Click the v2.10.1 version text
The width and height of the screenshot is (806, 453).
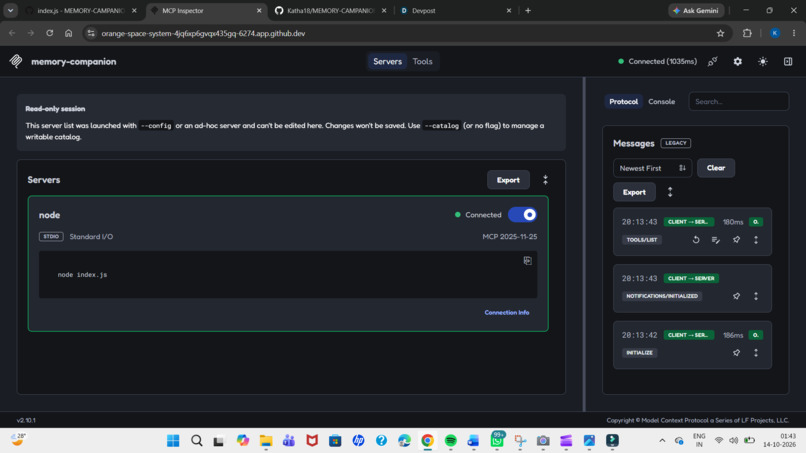26,420
